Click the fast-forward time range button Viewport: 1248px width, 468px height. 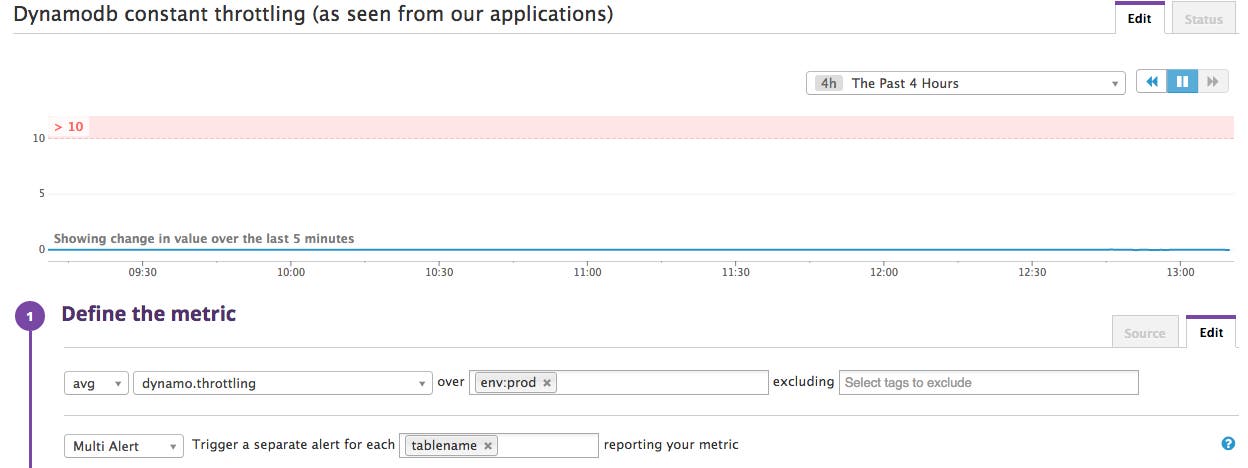(x=1212, y=83)
